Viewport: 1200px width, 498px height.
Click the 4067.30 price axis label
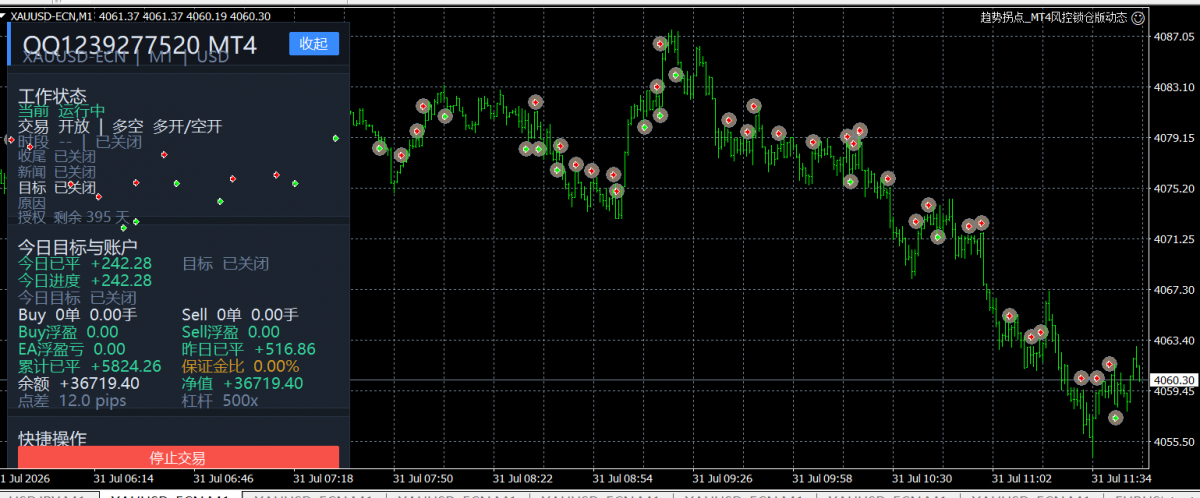[1174, 290]
